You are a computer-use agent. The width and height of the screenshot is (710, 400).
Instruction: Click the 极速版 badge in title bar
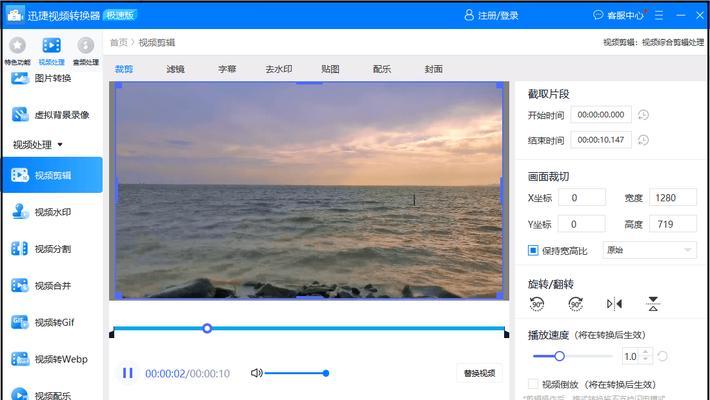click(120, 15)
